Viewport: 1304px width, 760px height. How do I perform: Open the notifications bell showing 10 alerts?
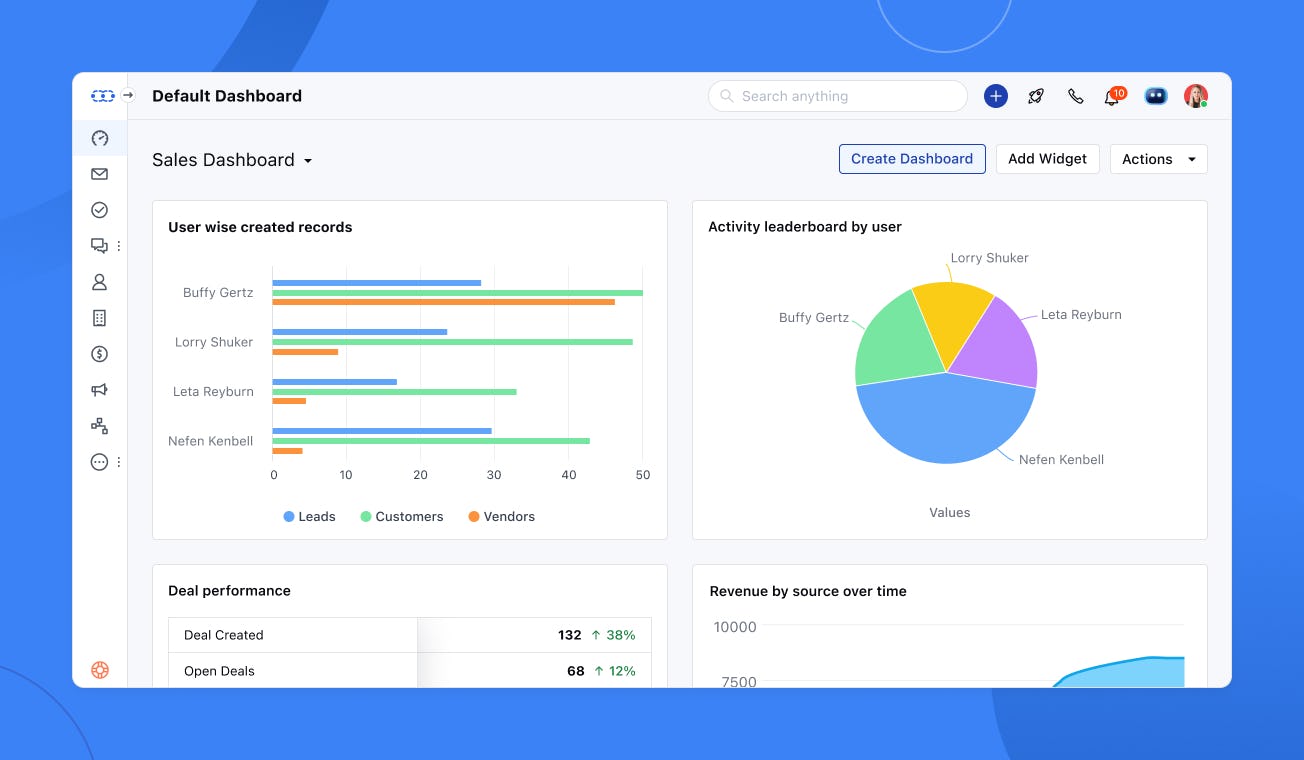click(x=1111, y=96)
